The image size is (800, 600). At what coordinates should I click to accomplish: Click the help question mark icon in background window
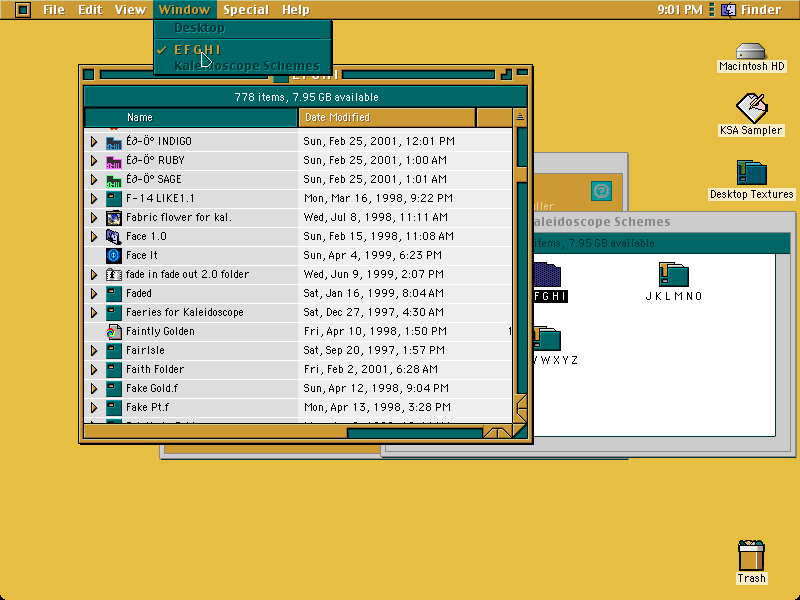tap(602, 191)
